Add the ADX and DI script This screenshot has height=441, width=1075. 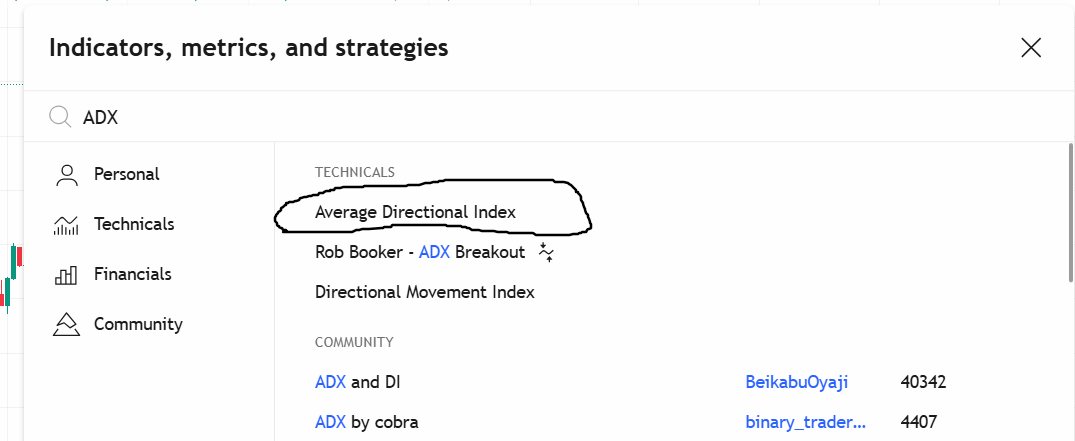pos(357,382)
